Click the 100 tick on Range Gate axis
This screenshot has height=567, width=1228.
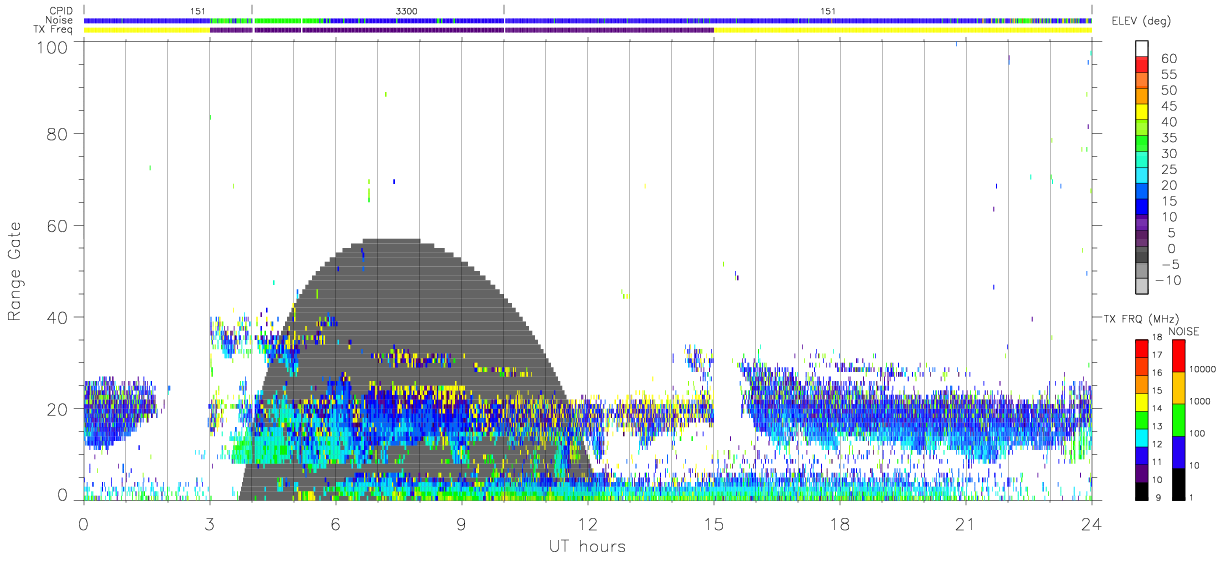[x=52, y=47]
